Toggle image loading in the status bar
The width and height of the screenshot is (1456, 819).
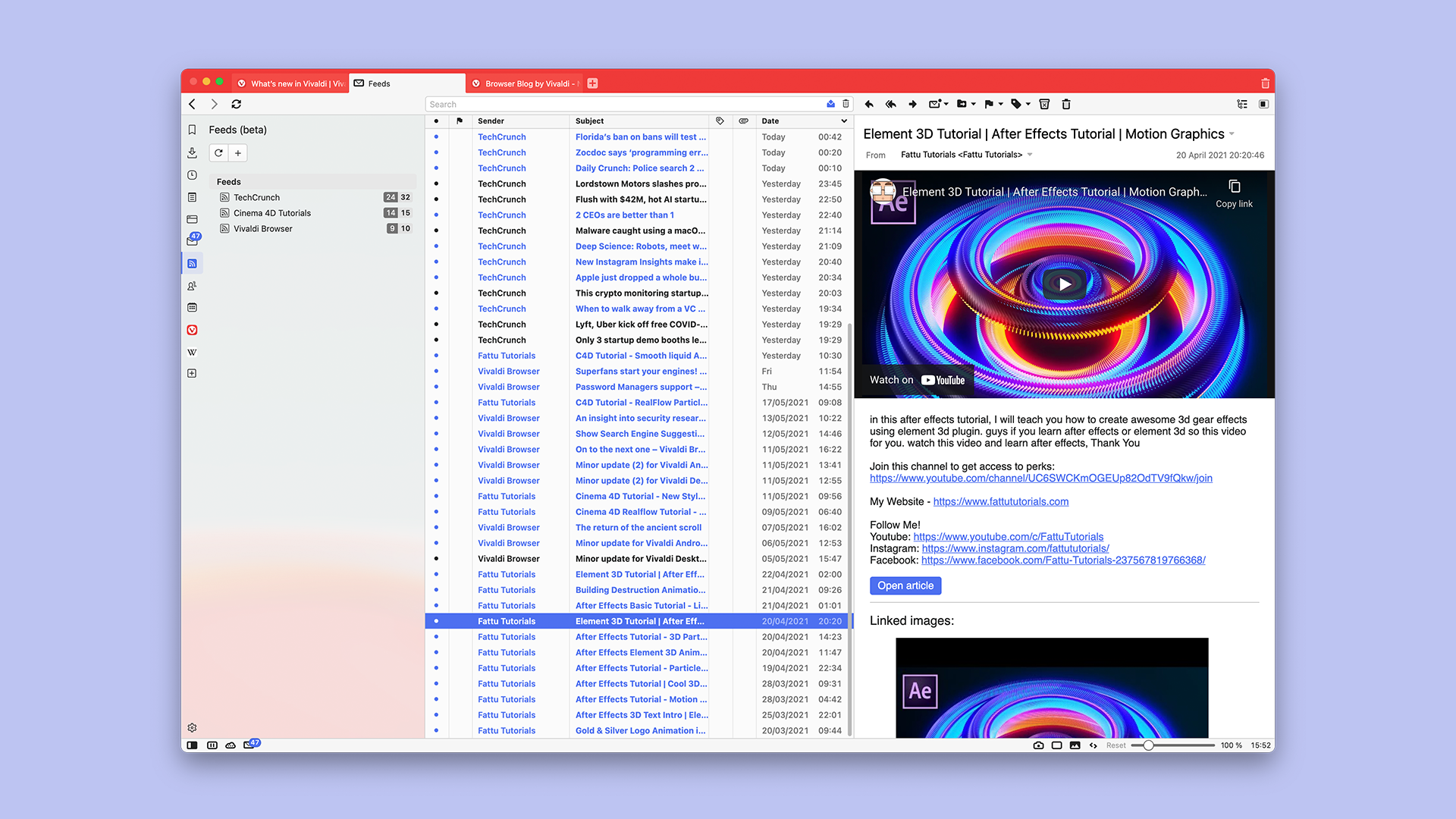1075,745
